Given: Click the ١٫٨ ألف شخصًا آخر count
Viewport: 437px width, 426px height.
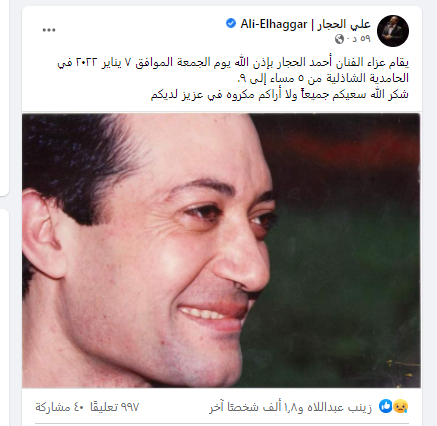Looking at the screenshot, I should 251,407.
